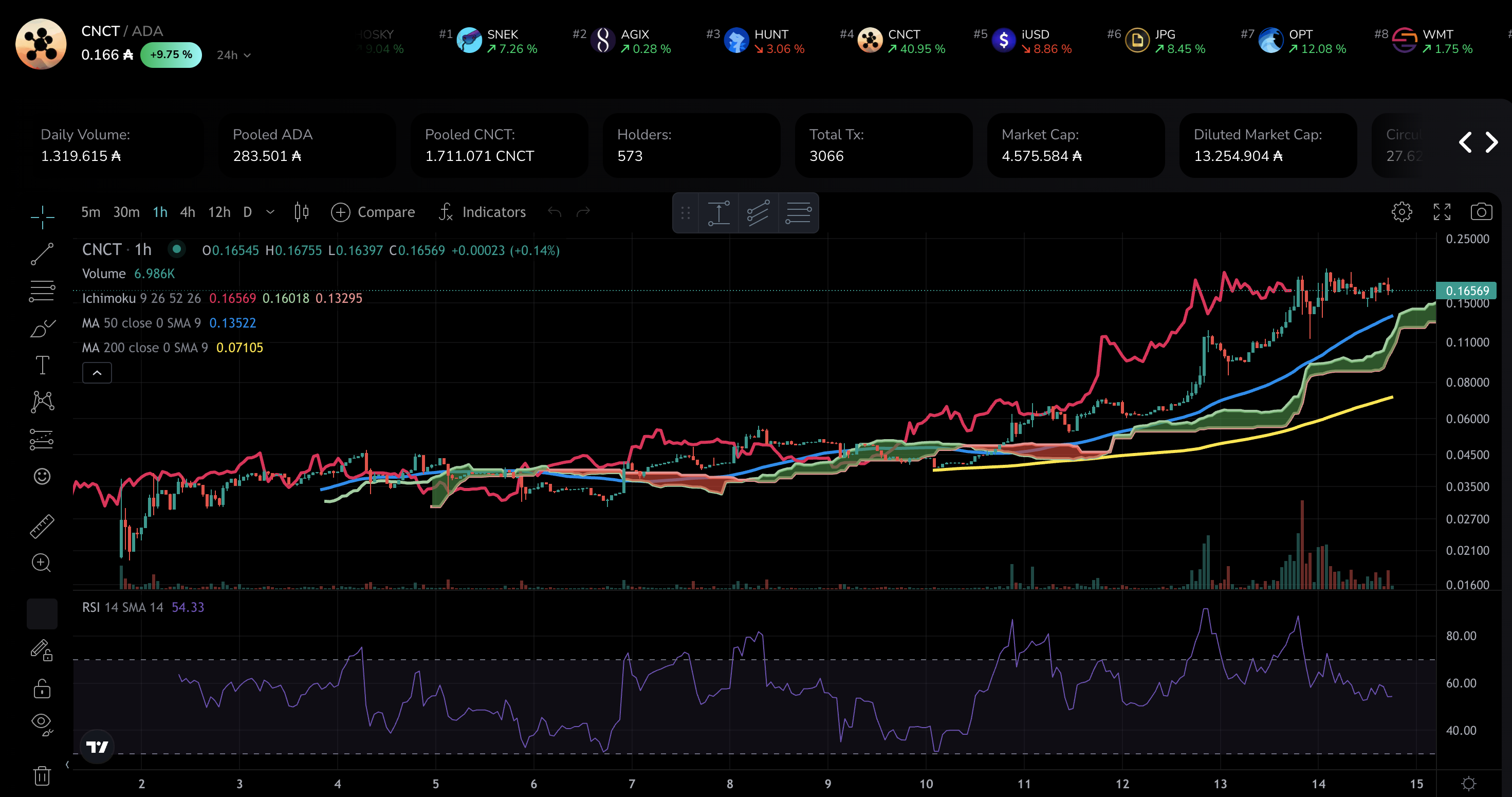Switch to the 4h timeframe
Image resolution: width=1512 pixels, height=797 pixels.
pyautogui.click(x=187, y=212)
